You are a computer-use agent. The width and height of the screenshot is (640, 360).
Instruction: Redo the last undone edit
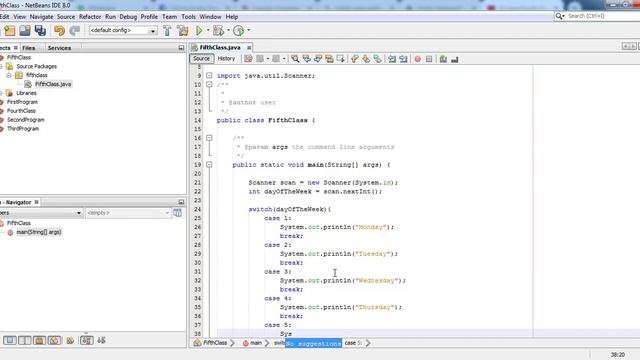pos(74,31)
